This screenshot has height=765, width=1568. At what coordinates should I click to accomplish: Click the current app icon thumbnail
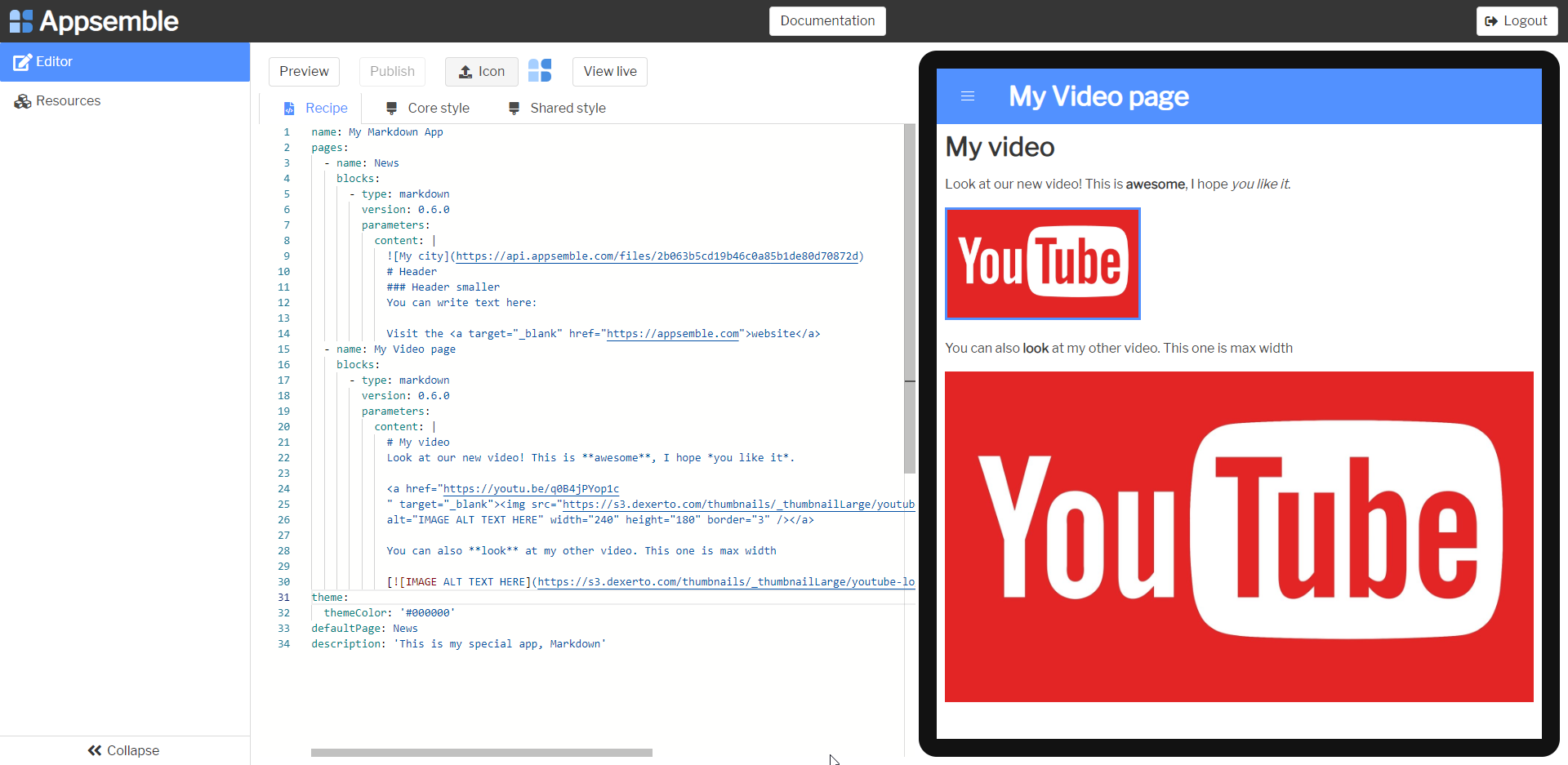click(540, 71)
